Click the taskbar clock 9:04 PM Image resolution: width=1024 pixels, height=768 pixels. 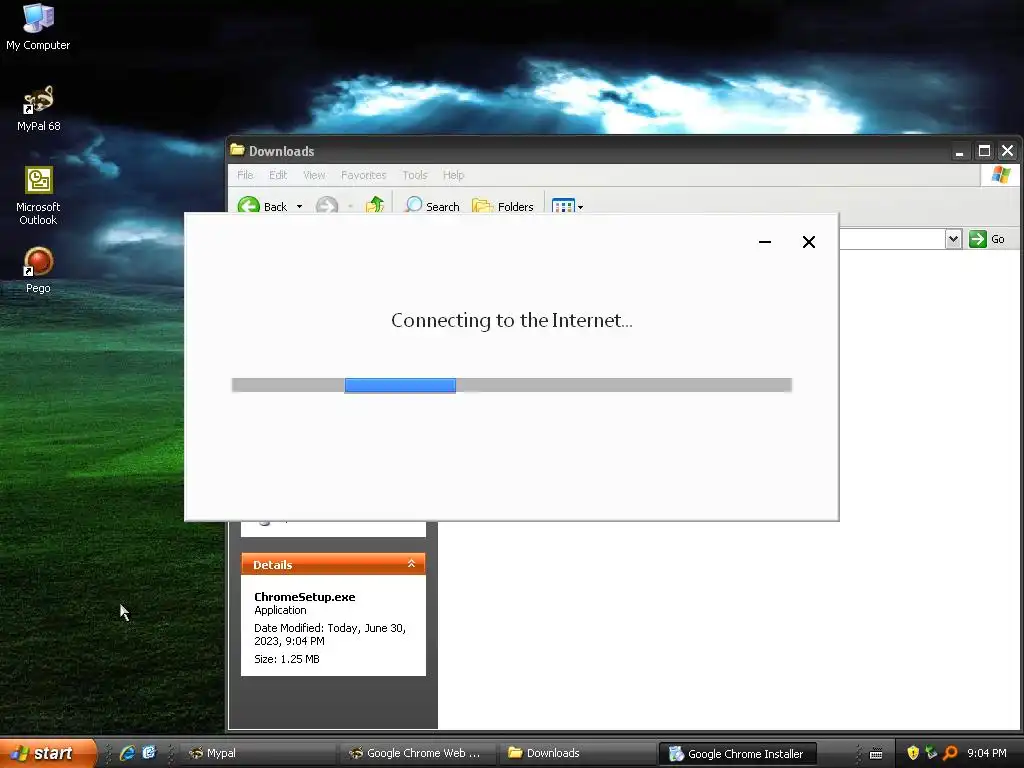point(987,753)
